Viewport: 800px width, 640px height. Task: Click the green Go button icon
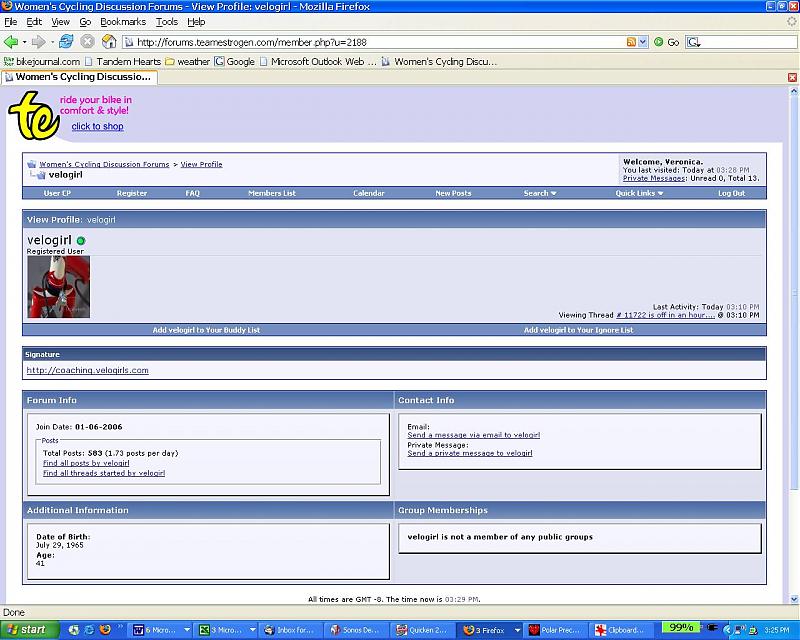[x=659, y=42]
